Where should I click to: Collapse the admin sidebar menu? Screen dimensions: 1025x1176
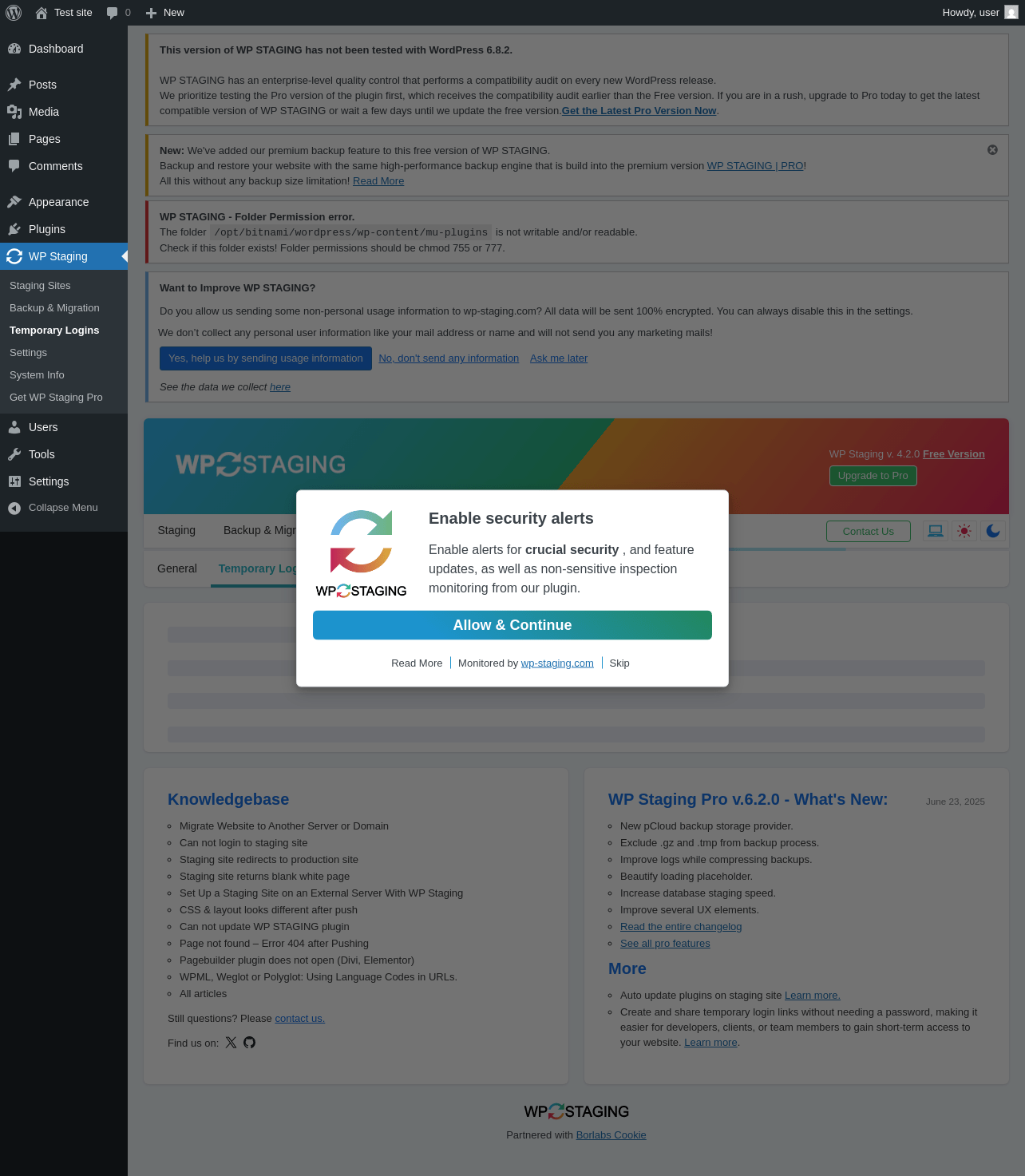(x=64, y=508)
